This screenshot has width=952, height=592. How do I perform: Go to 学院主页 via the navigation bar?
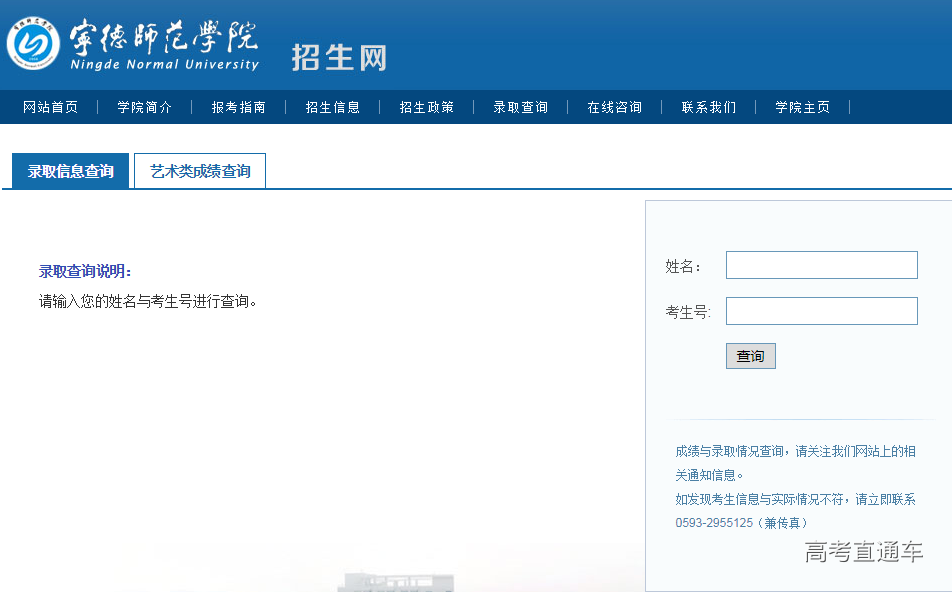802,107
